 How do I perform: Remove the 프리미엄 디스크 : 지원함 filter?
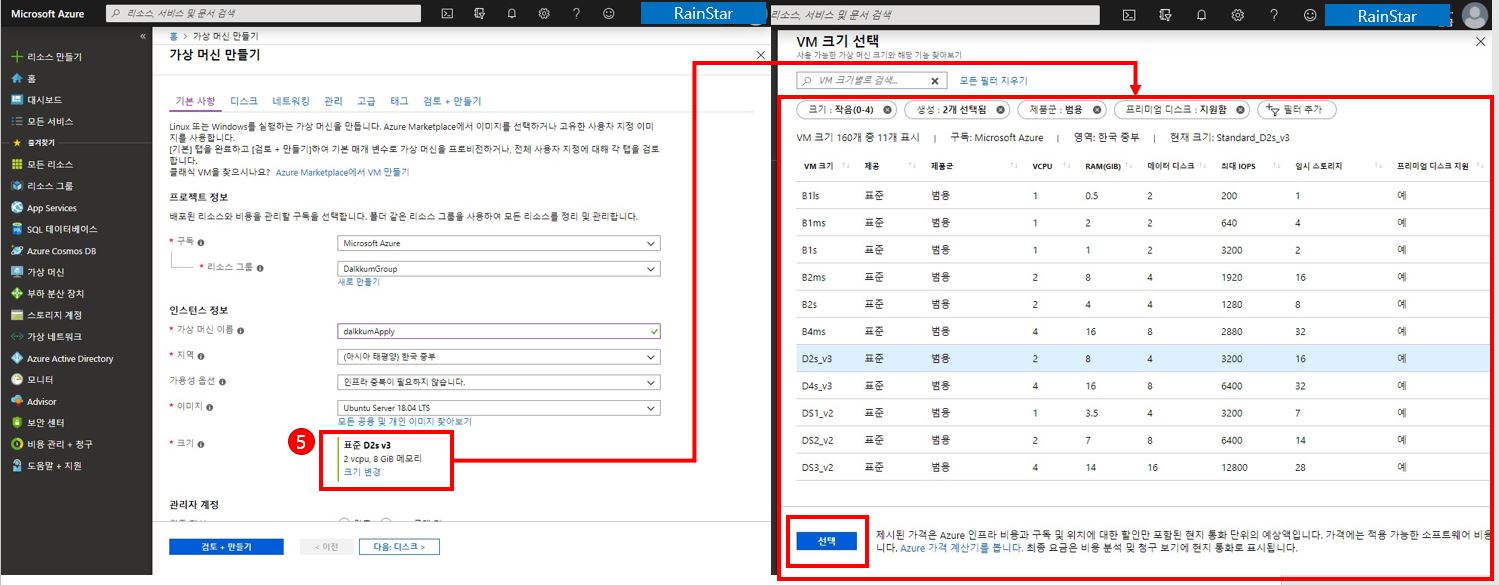(x=1240, y=110)
